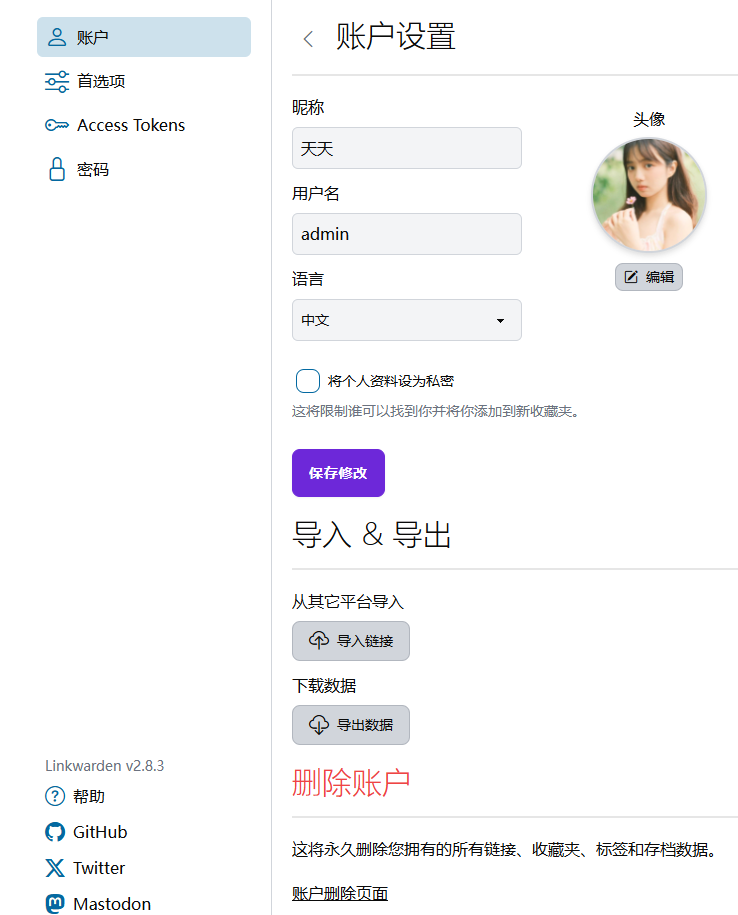Click the 导入 & 导出 heading
Screen dimensions: 738x915
[x=372, y=534]
